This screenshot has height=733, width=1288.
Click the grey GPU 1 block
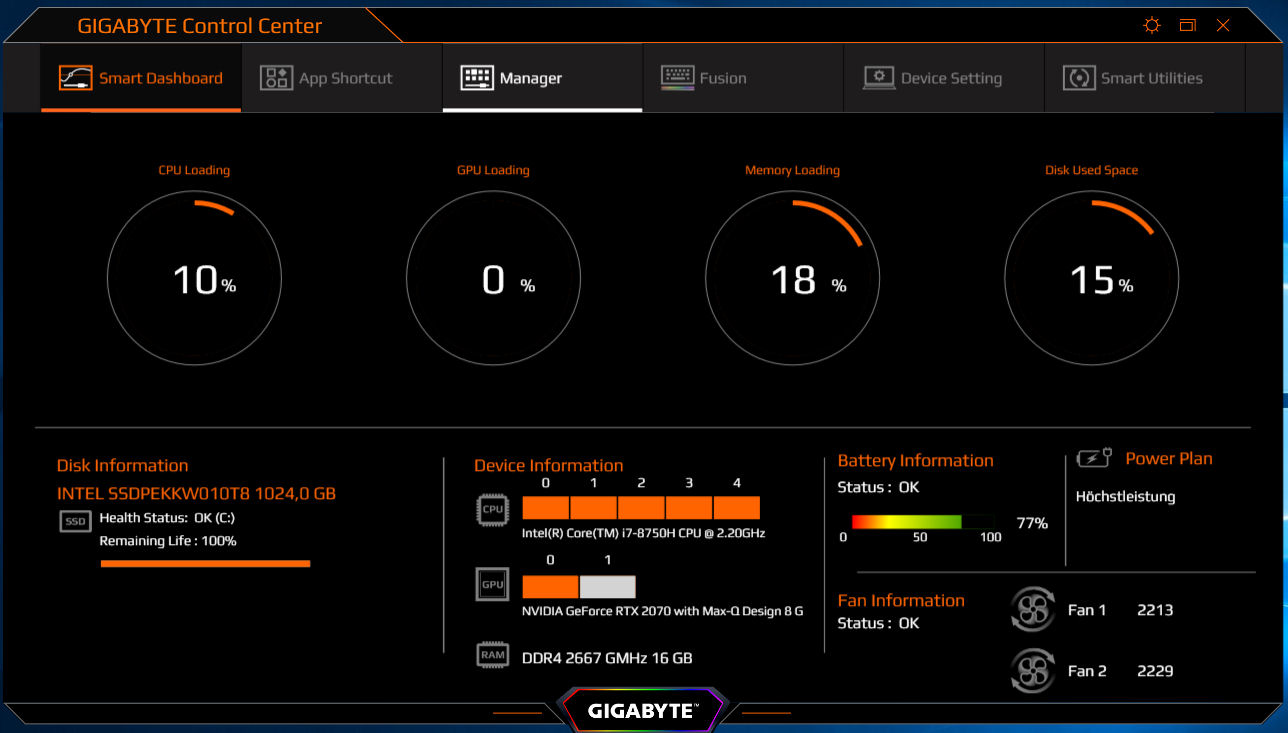(x=607, y=587)
